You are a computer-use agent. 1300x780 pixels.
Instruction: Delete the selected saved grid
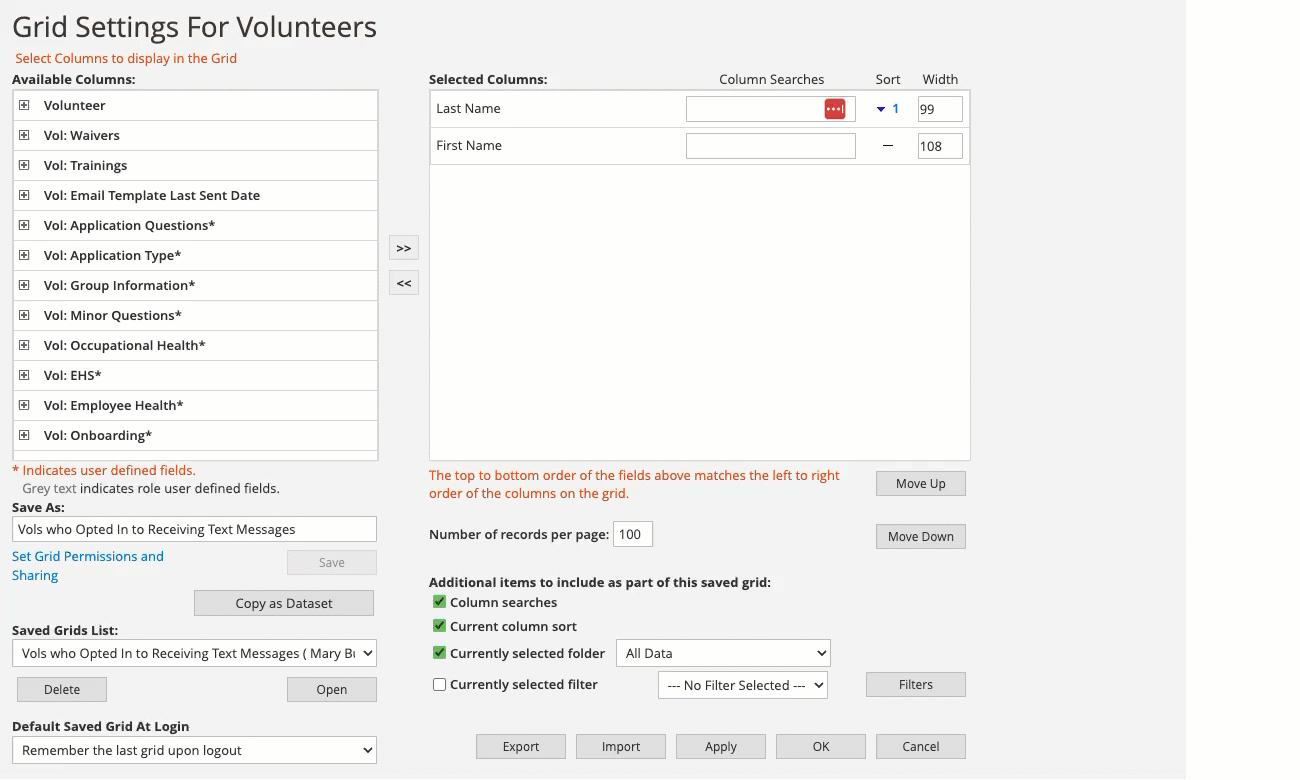pos(62,689)
